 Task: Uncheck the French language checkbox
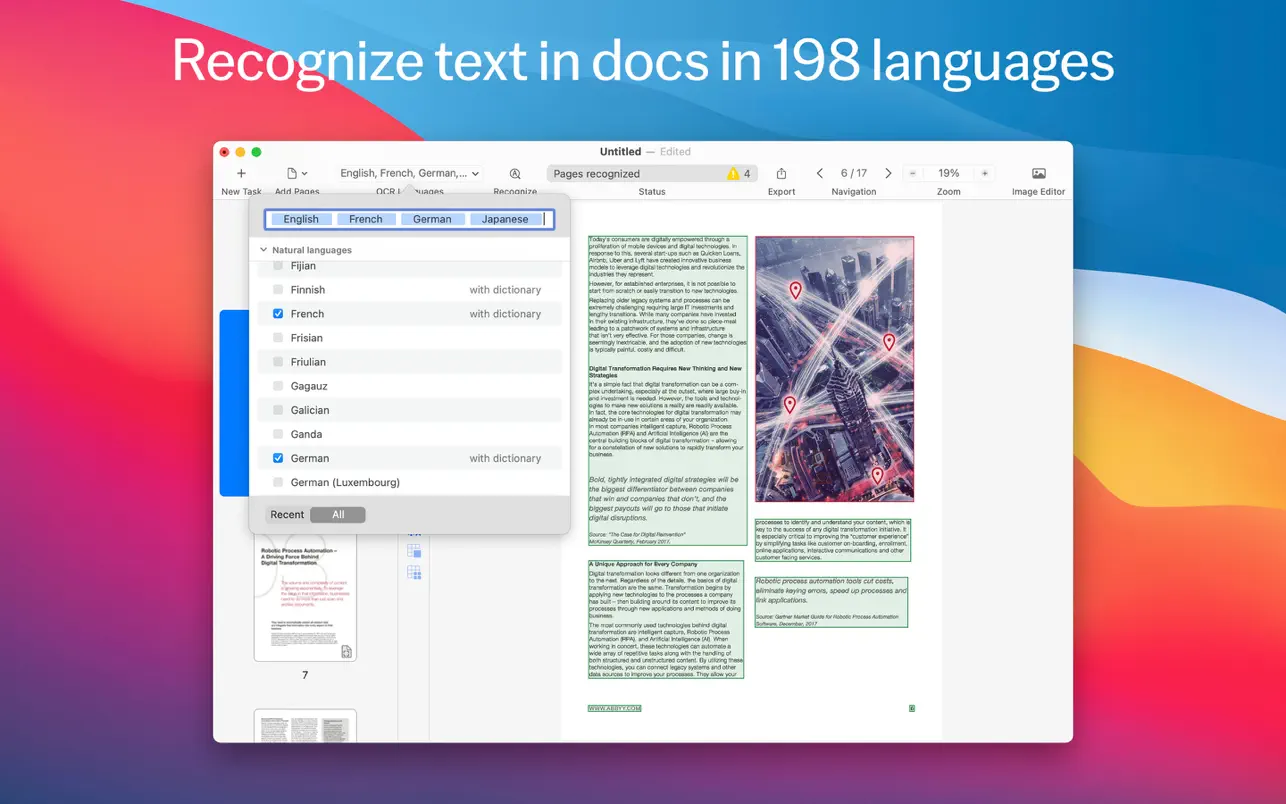tap(278, 314)
